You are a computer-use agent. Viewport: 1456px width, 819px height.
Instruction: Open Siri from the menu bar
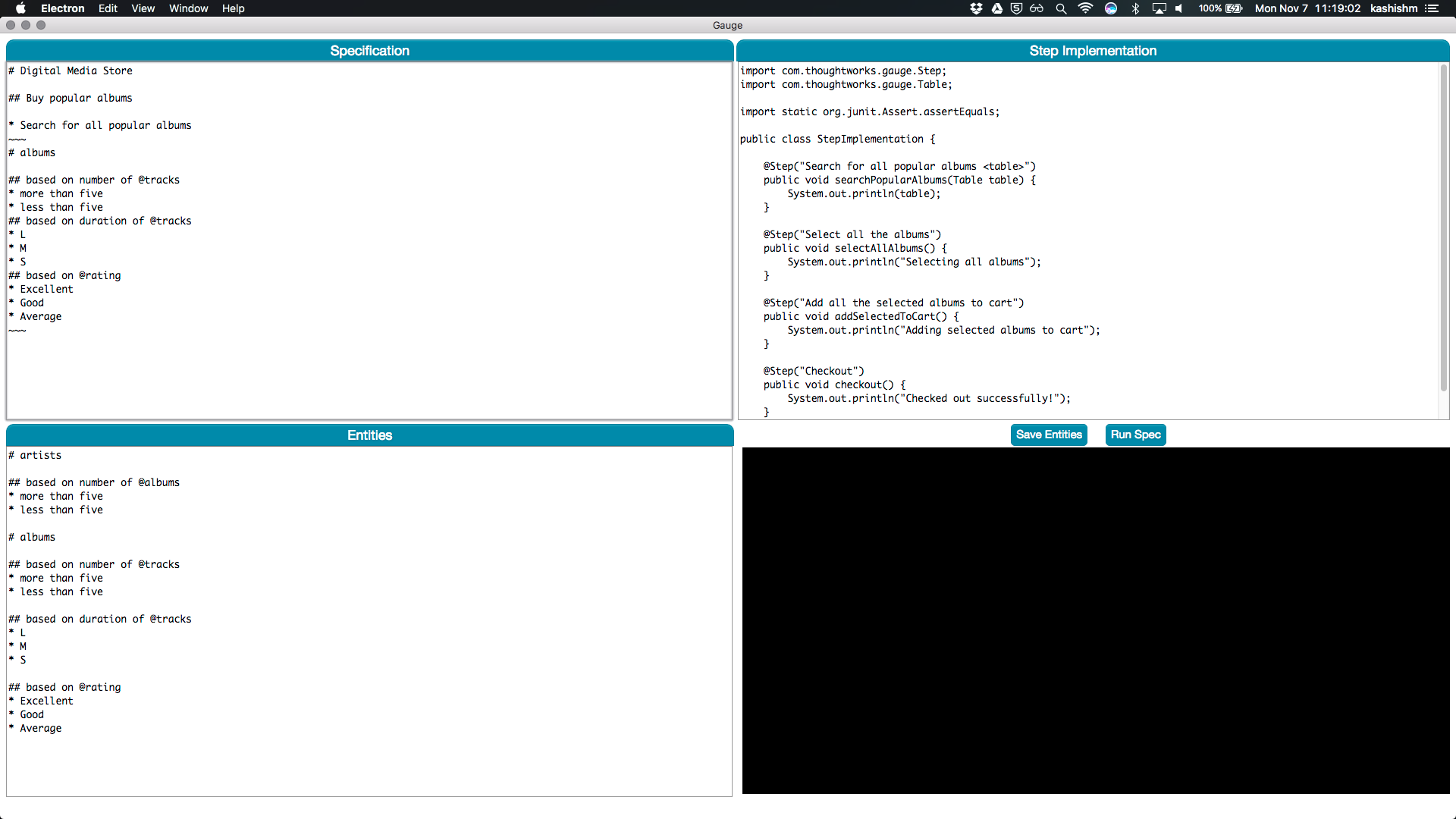click(1111, 8)
